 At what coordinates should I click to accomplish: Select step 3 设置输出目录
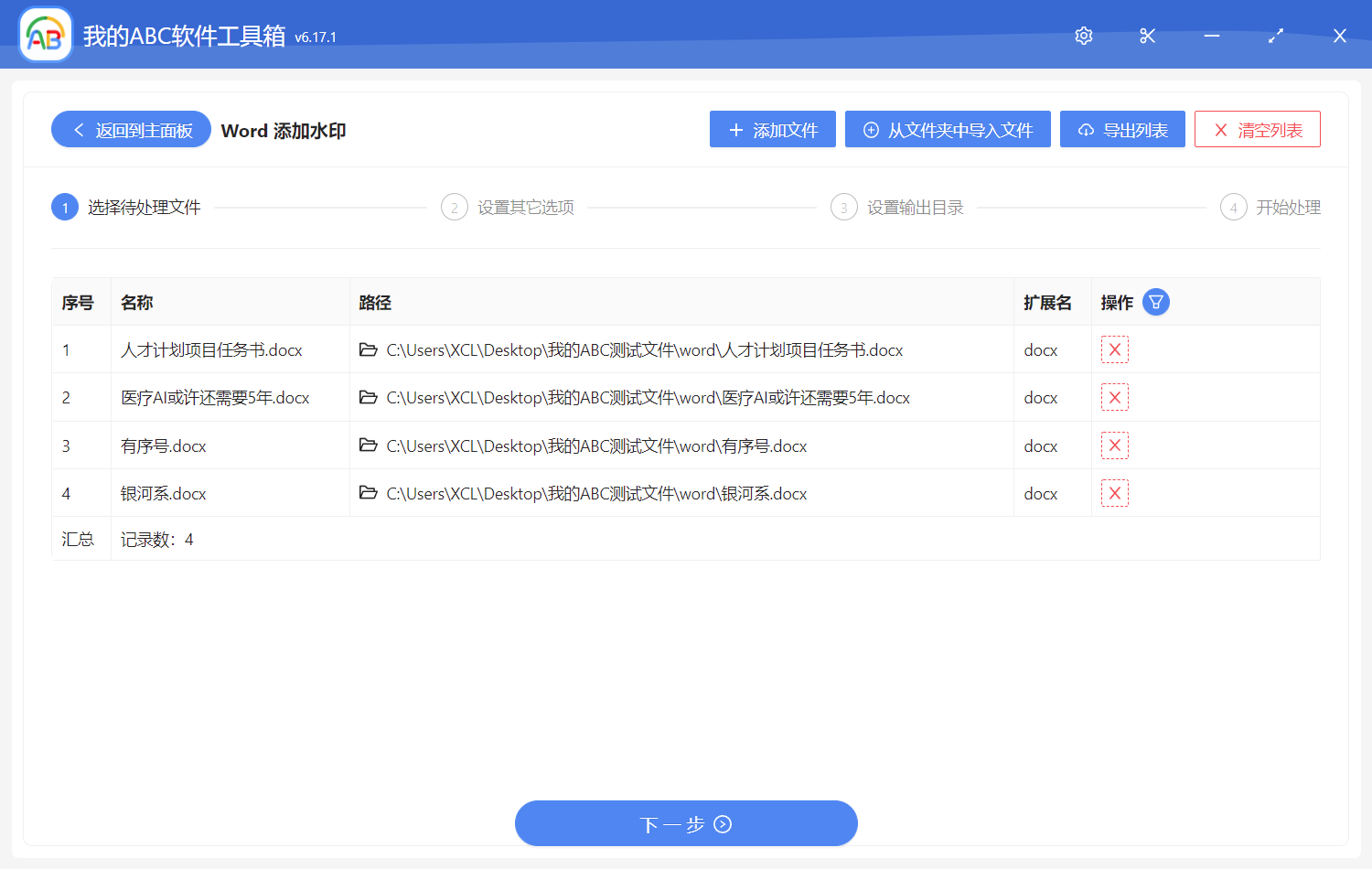point(897,207)
